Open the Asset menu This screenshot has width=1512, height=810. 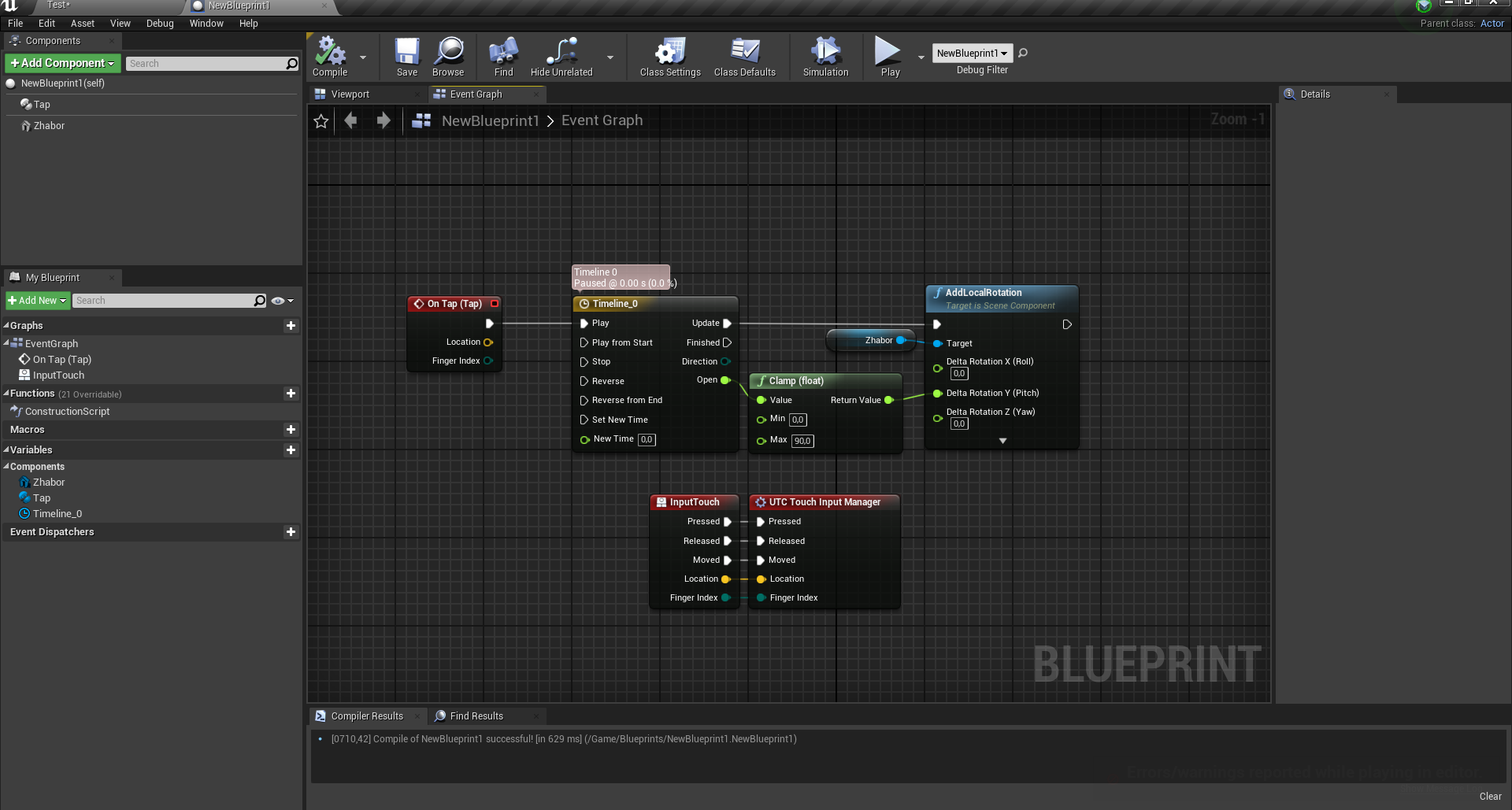pyautogui.click(x=83, y=24)
